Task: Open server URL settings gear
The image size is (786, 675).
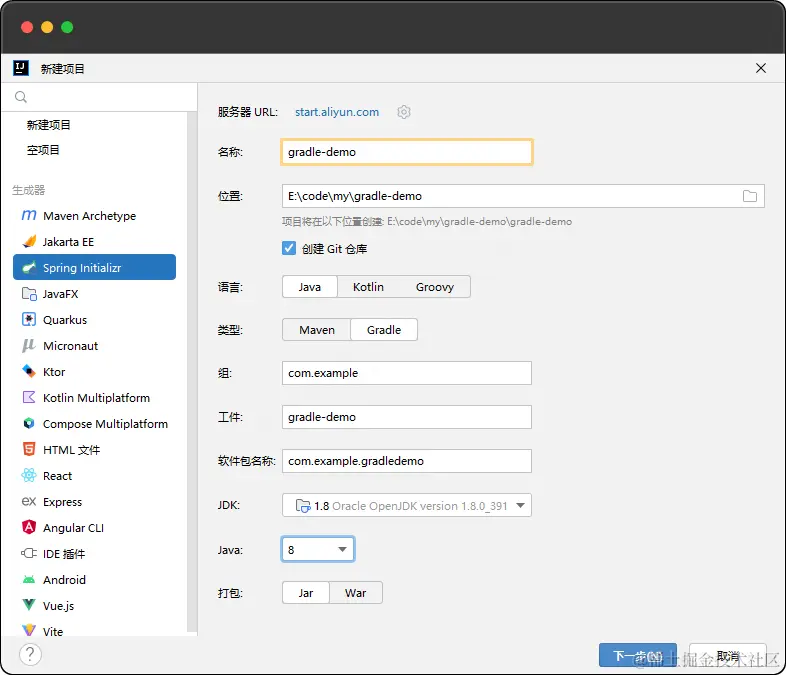Action: (x=404, y=112)
